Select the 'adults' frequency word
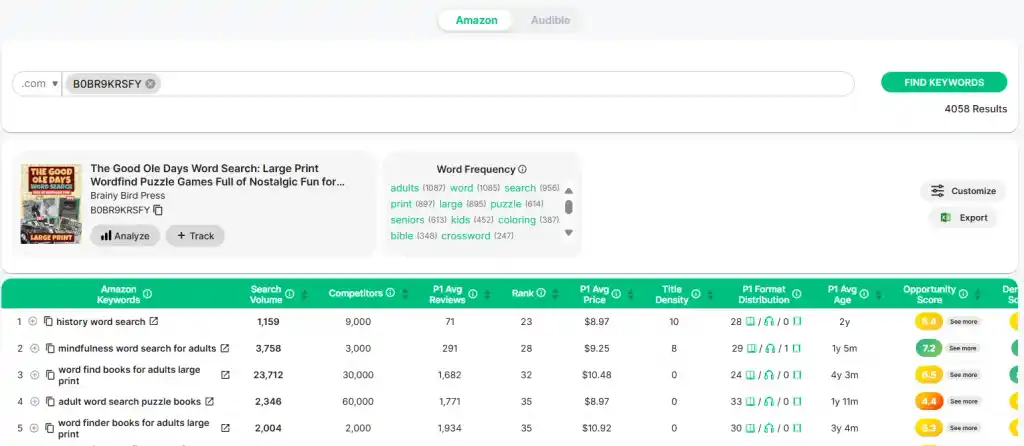This screenshot has height=446, width=1024. [404, 188]
